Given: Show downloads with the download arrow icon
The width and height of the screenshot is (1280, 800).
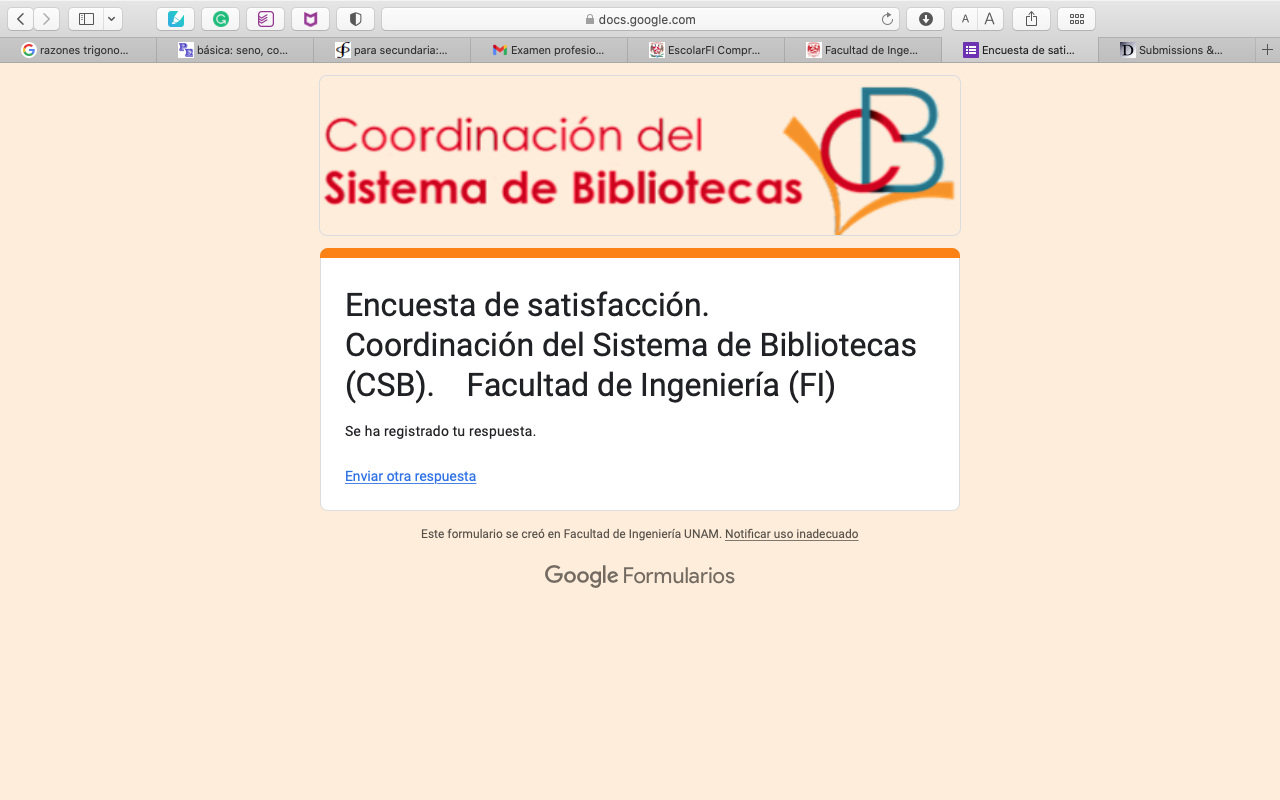Looking at the screenshot, I should 926,19.
